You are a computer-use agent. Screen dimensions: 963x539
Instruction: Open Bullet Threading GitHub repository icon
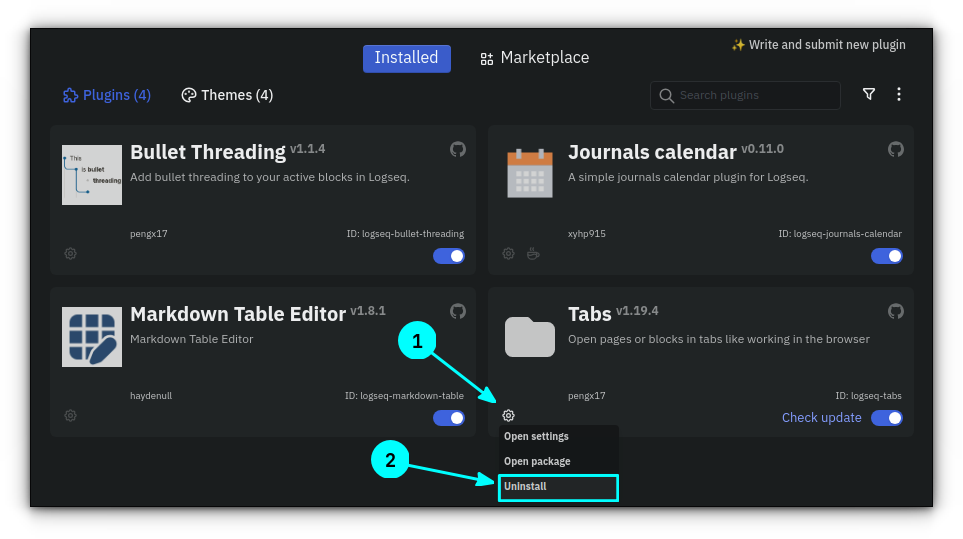point(458,149)
